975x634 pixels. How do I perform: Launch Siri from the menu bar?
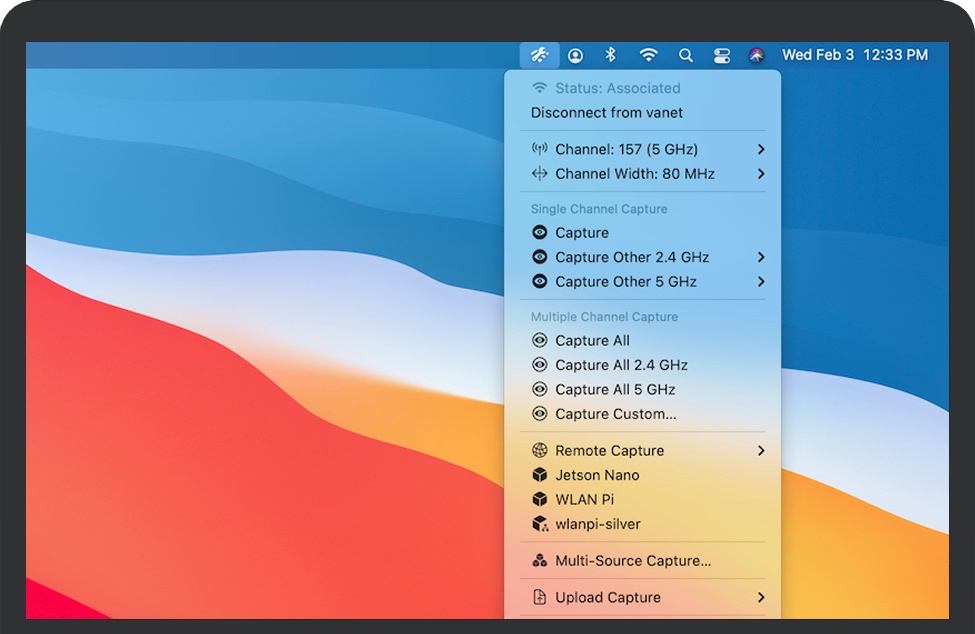point(757,56)
